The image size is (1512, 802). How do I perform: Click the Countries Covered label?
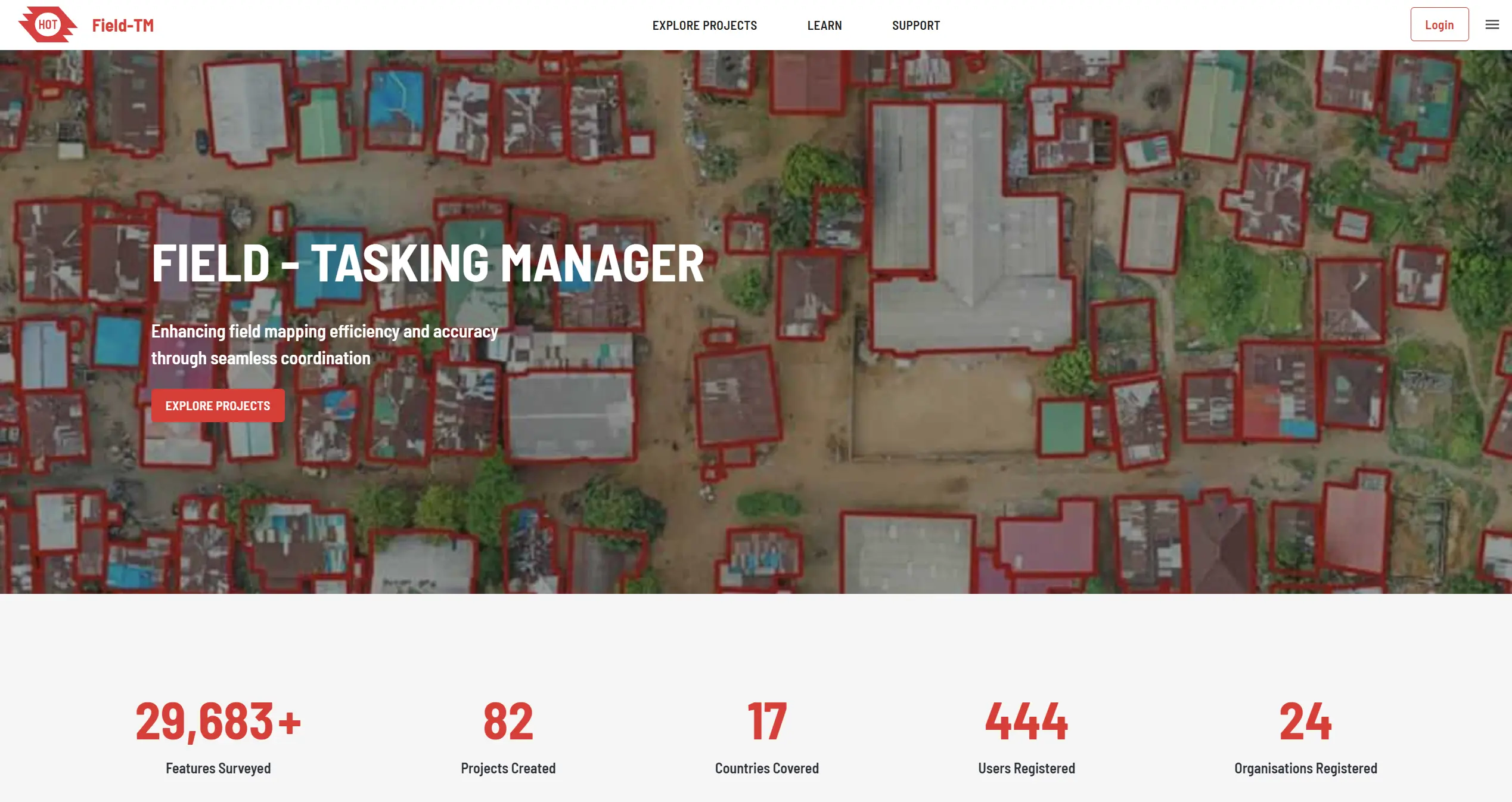(766, 768)
